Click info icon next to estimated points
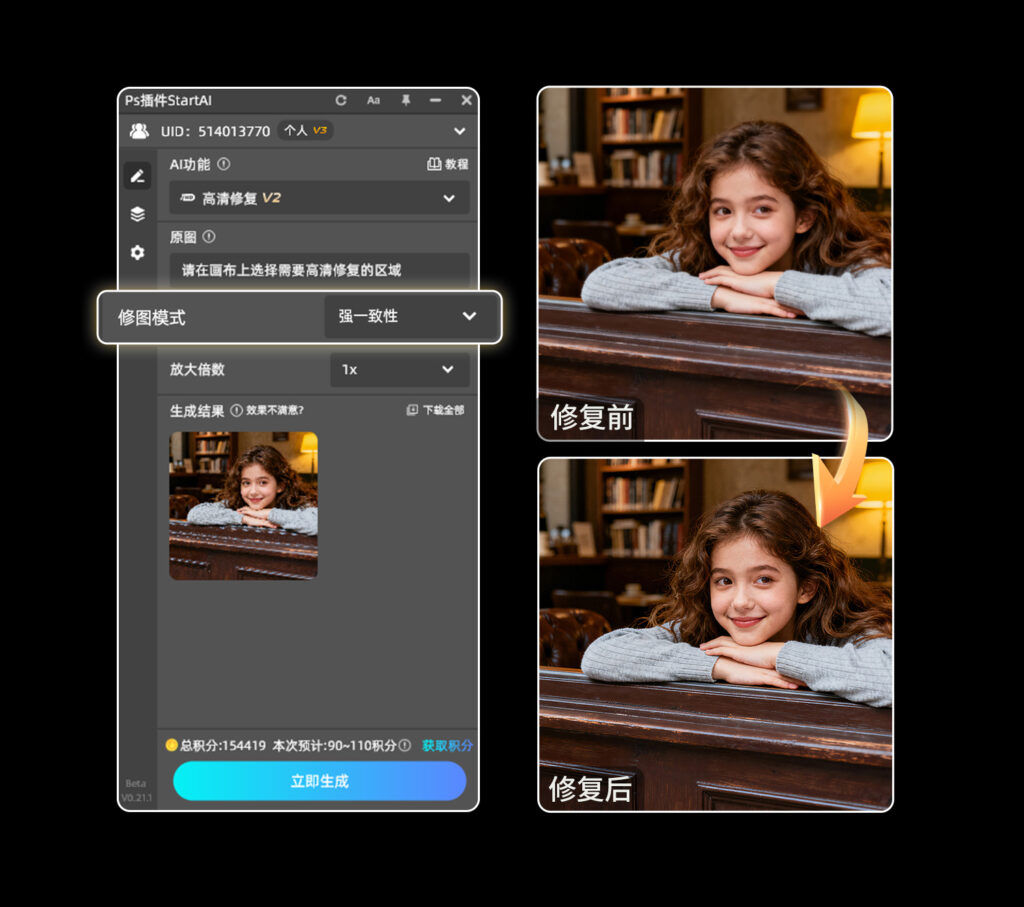This screenshot has height=907, width=1024. point(405,745)
